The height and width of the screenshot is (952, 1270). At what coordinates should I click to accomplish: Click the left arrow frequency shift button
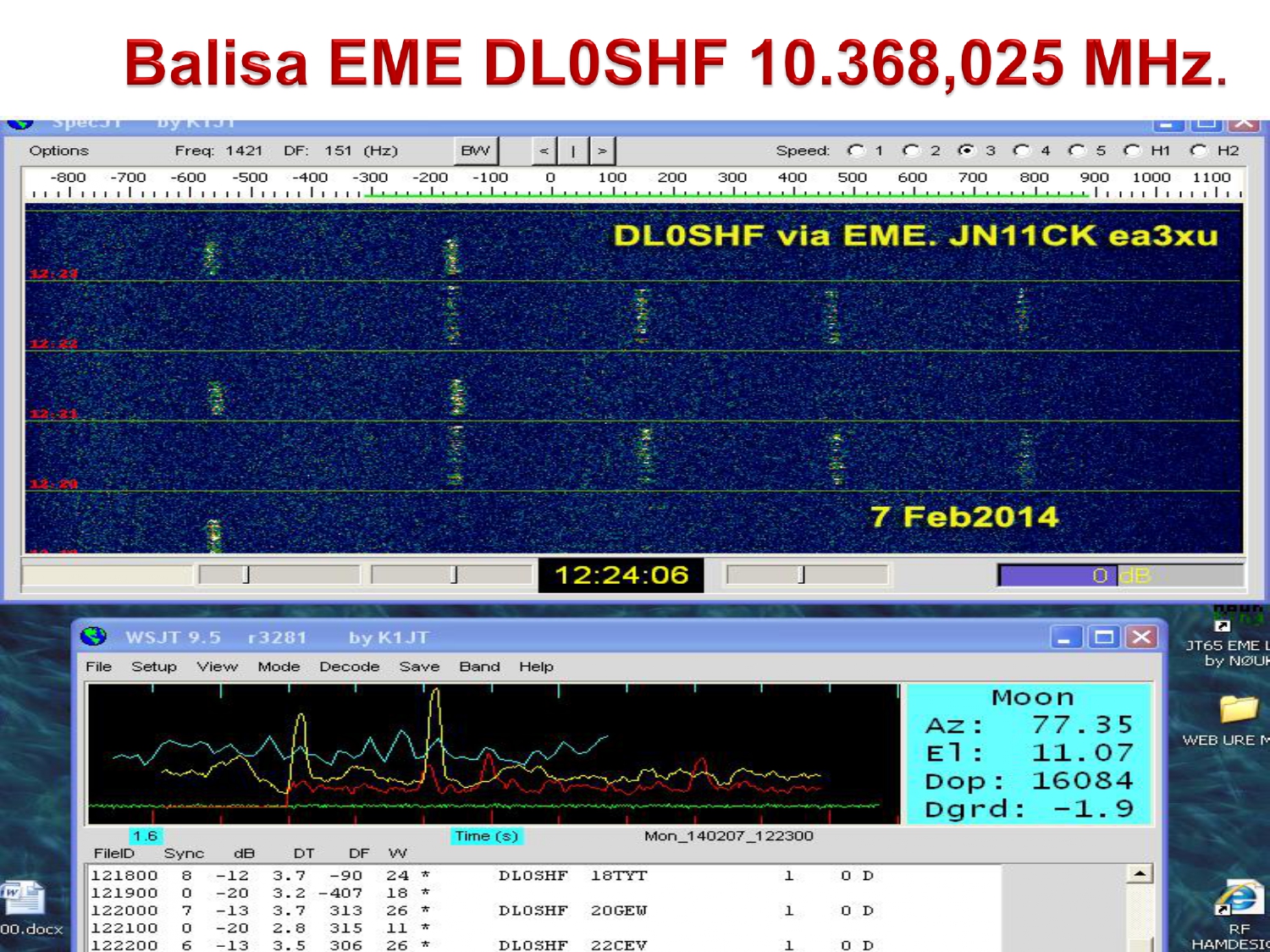(544, 151)
